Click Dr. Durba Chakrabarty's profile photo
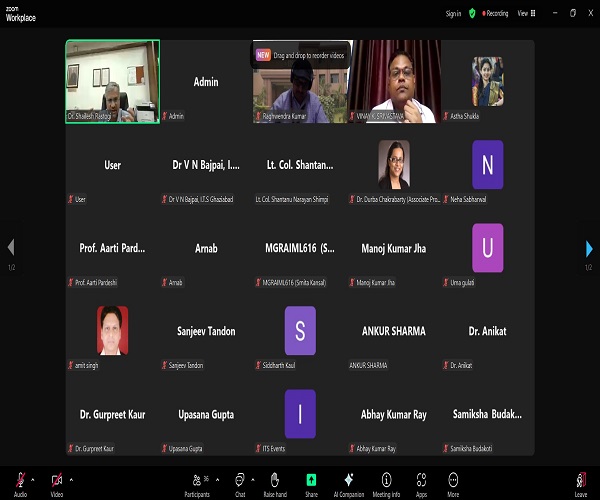600x500 pixels. (394, 164)
